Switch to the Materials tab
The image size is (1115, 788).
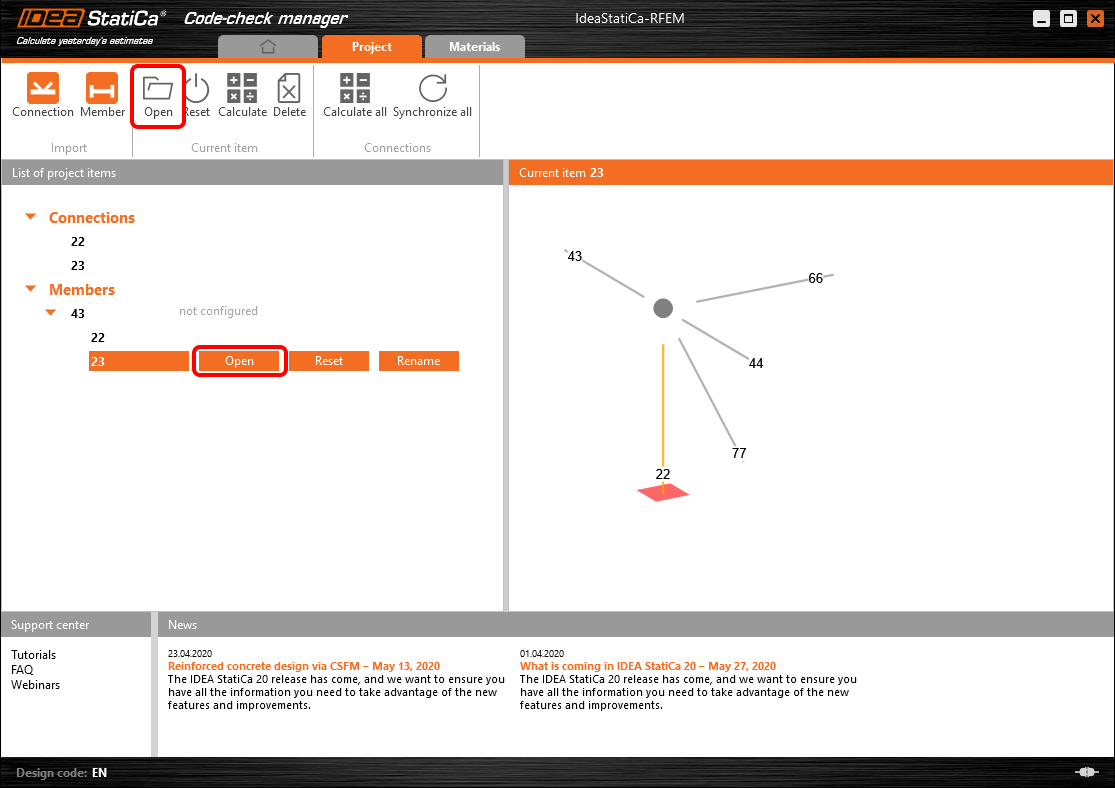coord(475,47)
